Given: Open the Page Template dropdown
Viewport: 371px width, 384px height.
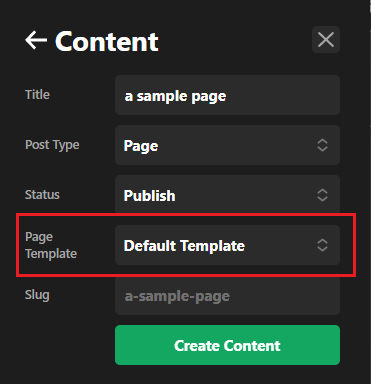Looking at the screenshot, I should (x=227, y=245).
